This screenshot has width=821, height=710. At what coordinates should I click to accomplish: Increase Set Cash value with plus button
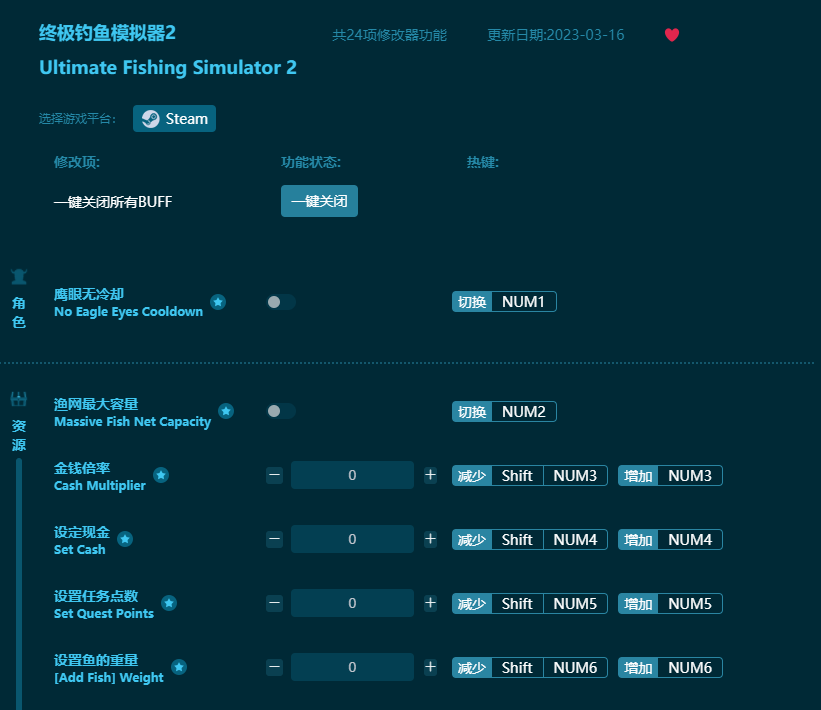tap(430, 539)
